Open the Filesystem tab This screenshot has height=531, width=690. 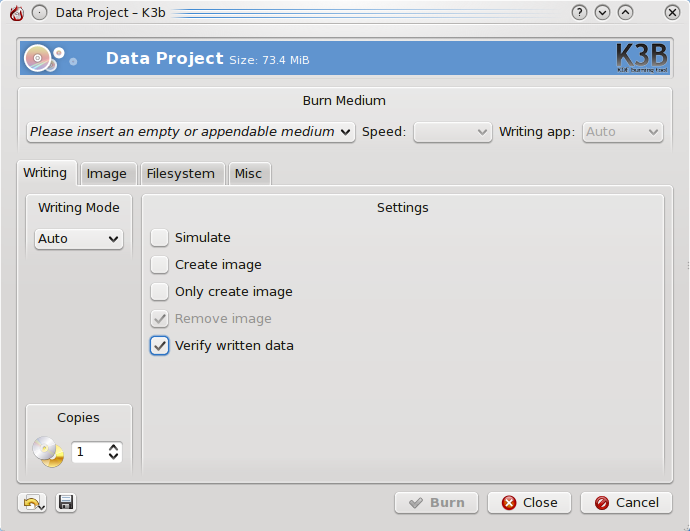pos(180,174)
